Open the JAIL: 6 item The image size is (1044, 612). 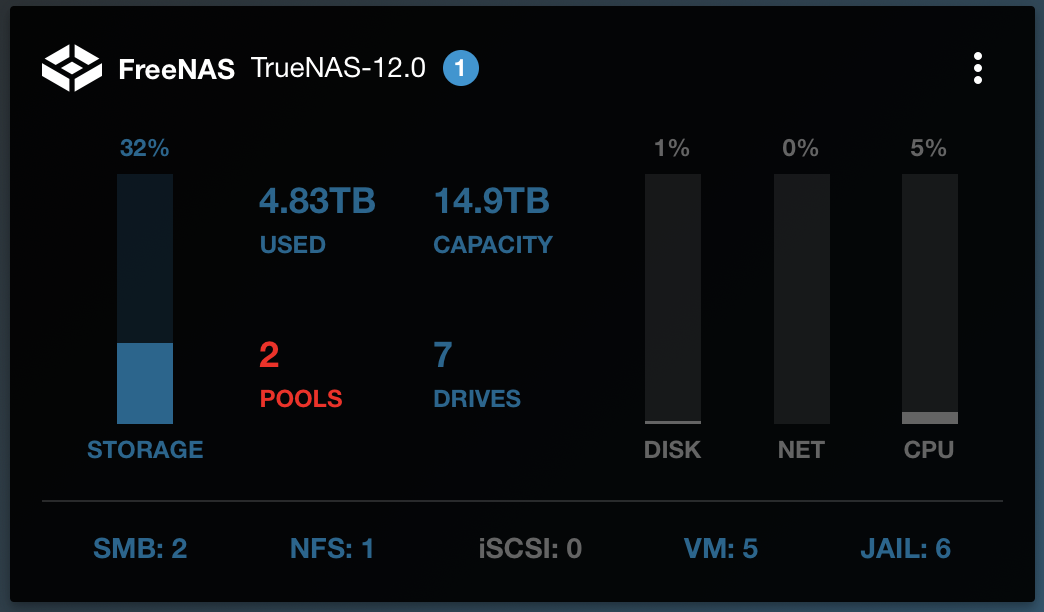click(906, 549)
